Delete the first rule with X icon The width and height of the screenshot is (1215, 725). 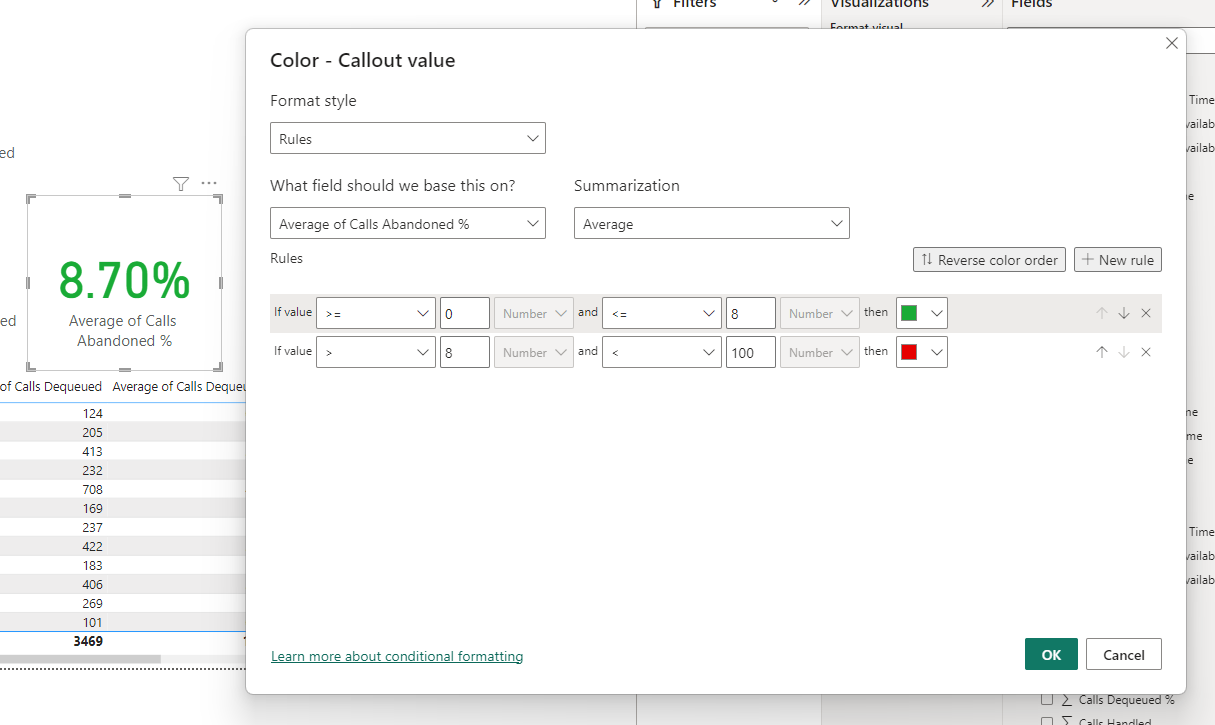click(1146, 313)
